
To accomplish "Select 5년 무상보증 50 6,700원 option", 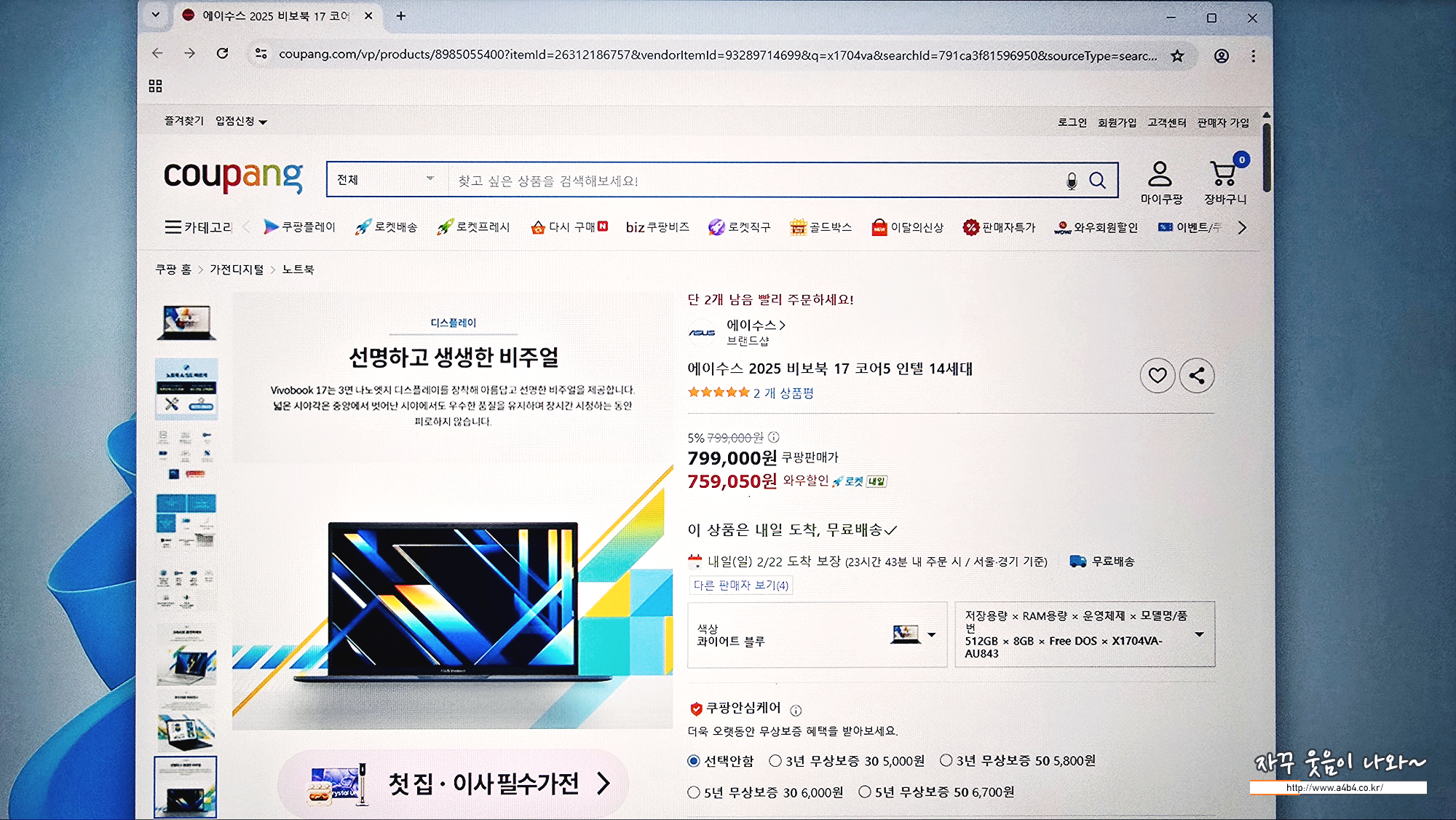I will click(x=865, y=792).
